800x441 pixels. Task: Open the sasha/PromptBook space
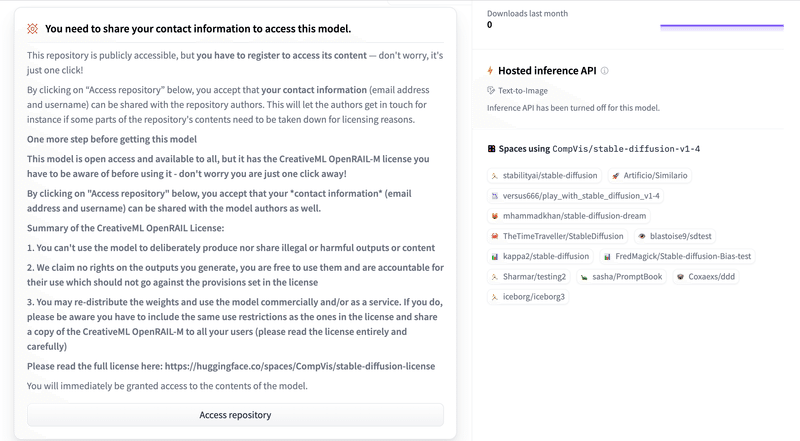click(621, 277)
